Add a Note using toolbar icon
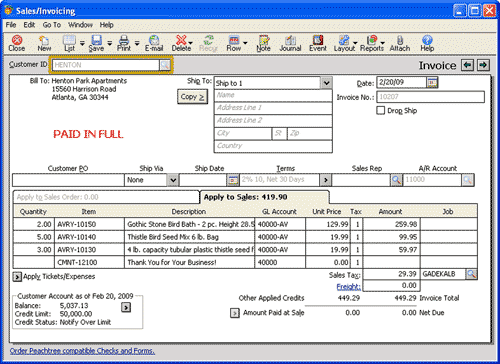 click(263, 43)
